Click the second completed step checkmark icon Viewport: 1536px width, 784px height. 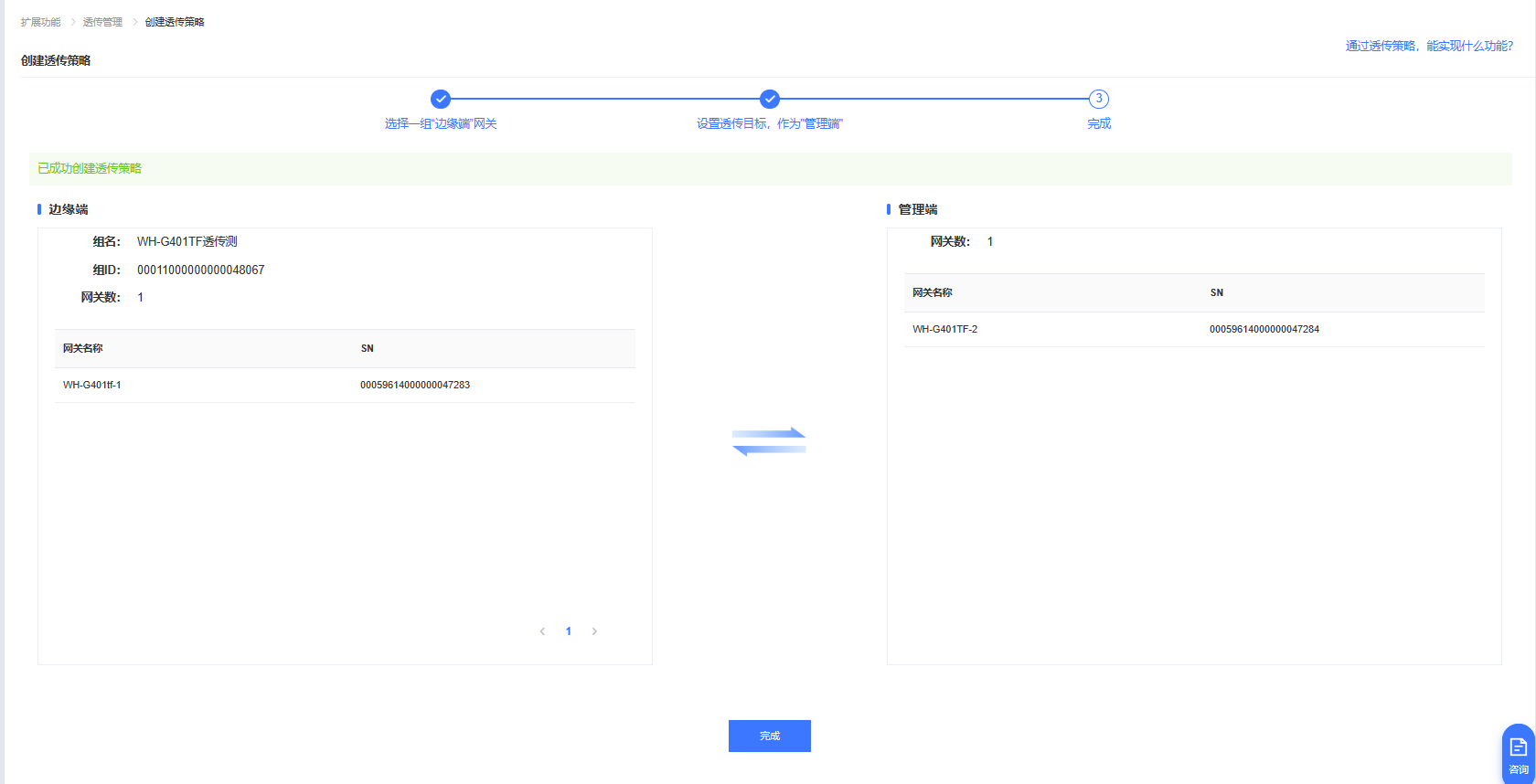[770, 99]
